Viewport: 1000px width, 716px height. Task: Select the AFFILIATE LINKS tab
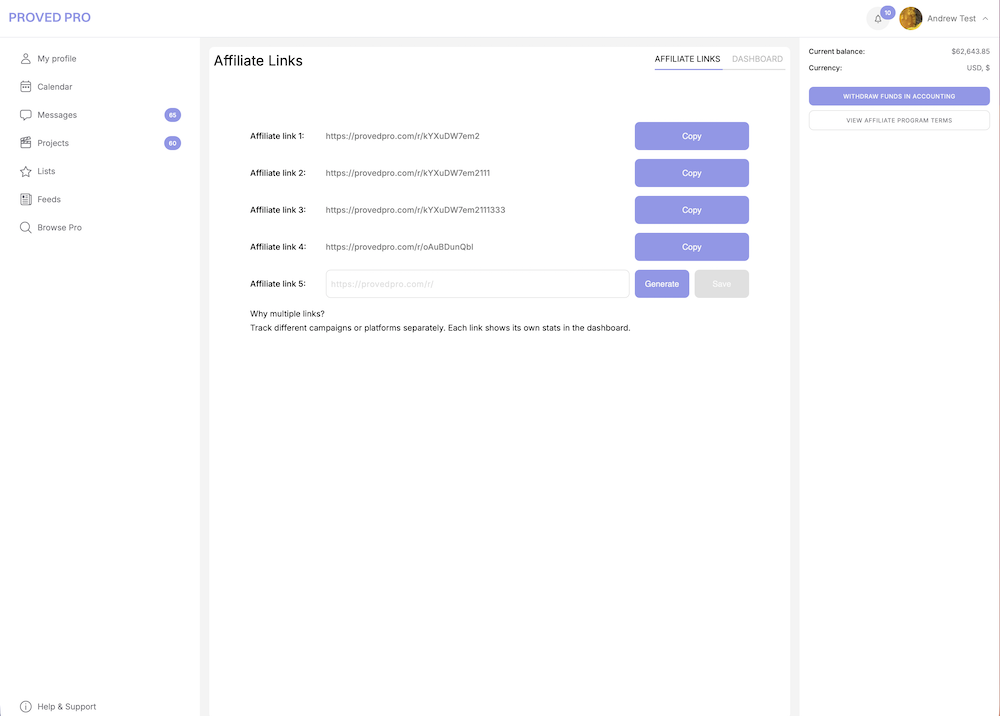coord(687,59)
